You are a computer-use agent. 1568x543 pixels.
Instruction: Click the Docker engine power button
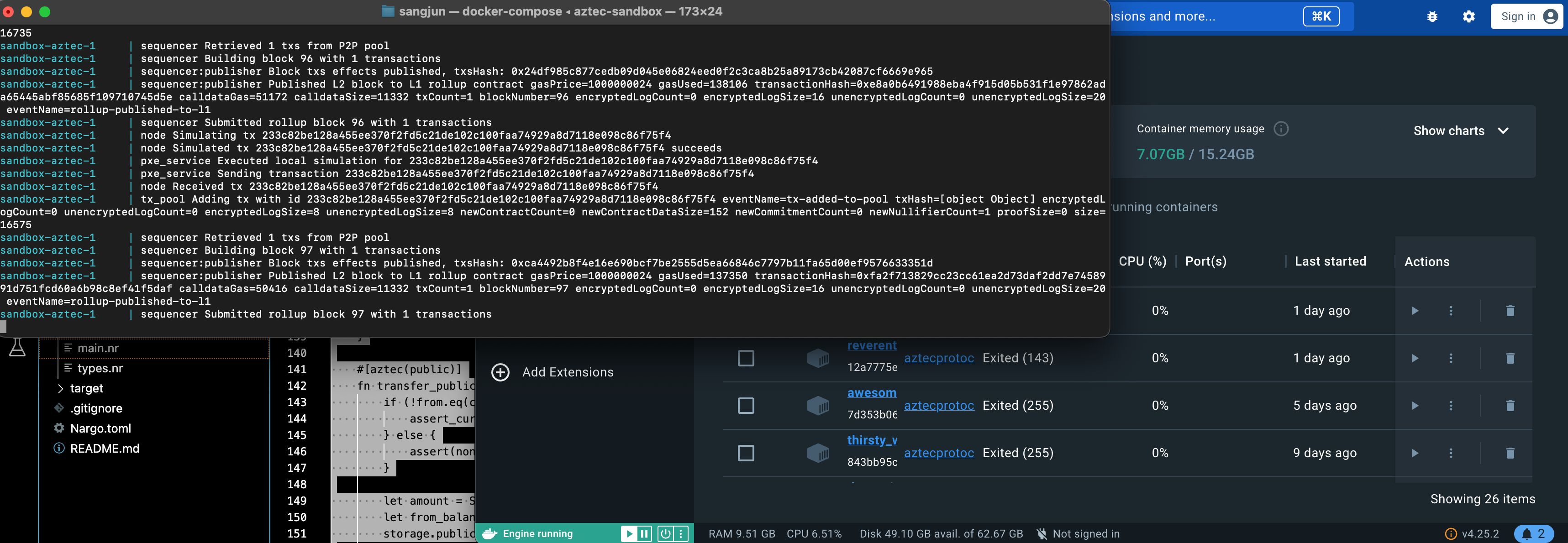[665, 534]
